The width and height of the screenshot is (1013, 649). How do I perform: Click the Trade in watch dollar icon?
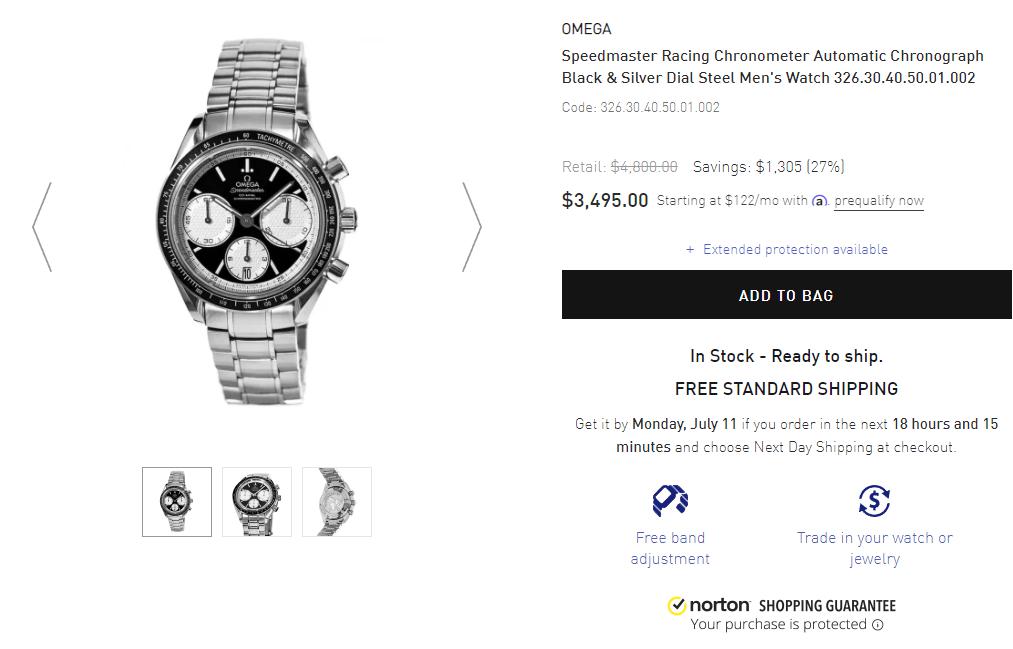tap(874, 499)
